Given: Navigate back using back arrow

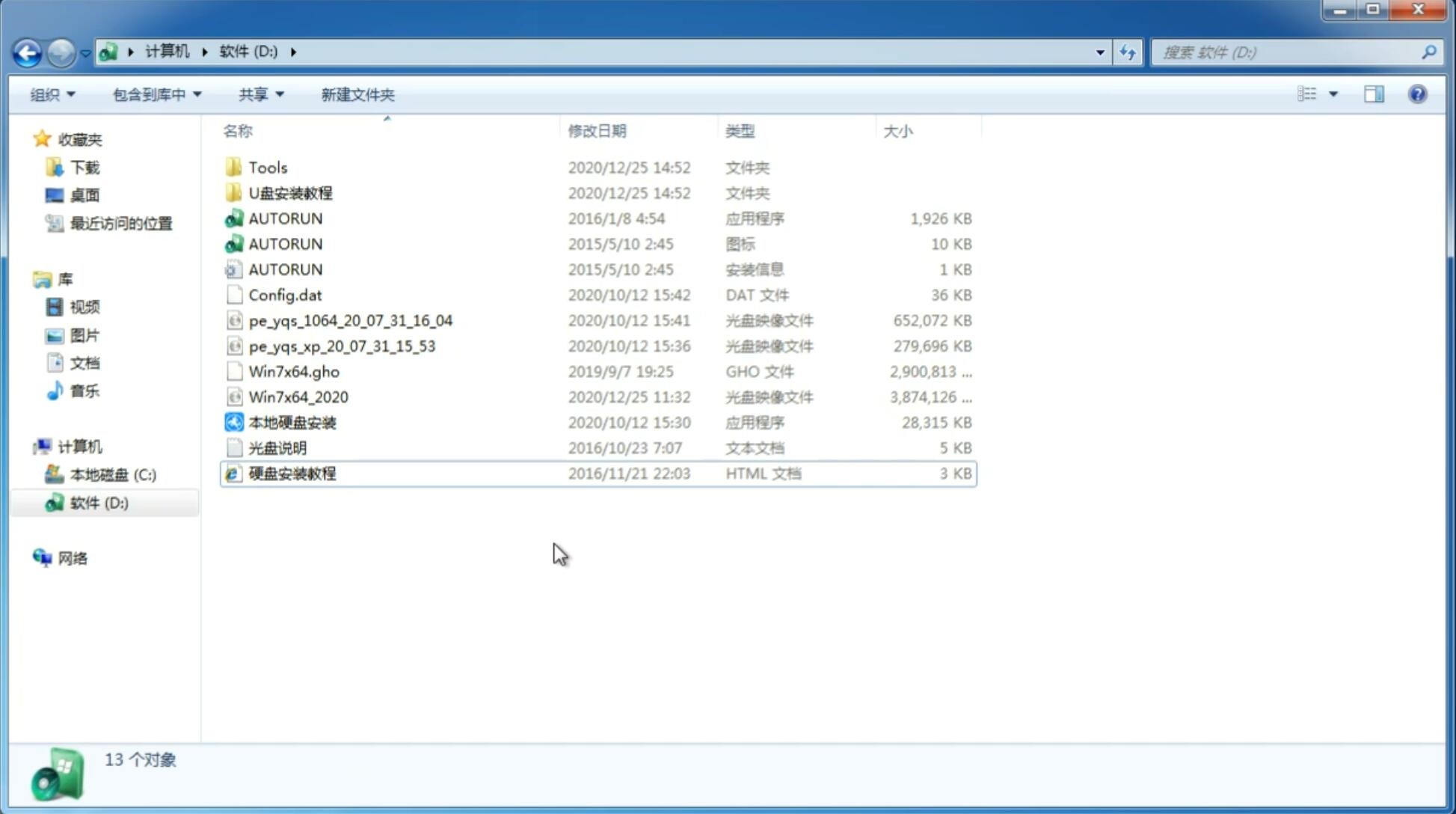Looking at the screenshot, I should point(28,52).
